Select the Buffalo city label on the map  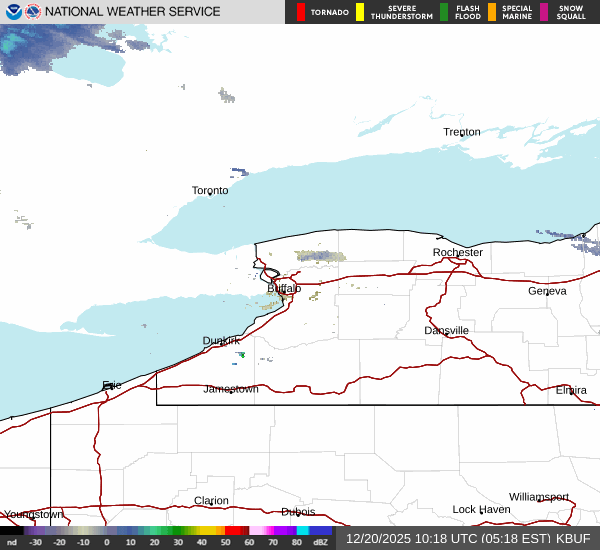284,289
